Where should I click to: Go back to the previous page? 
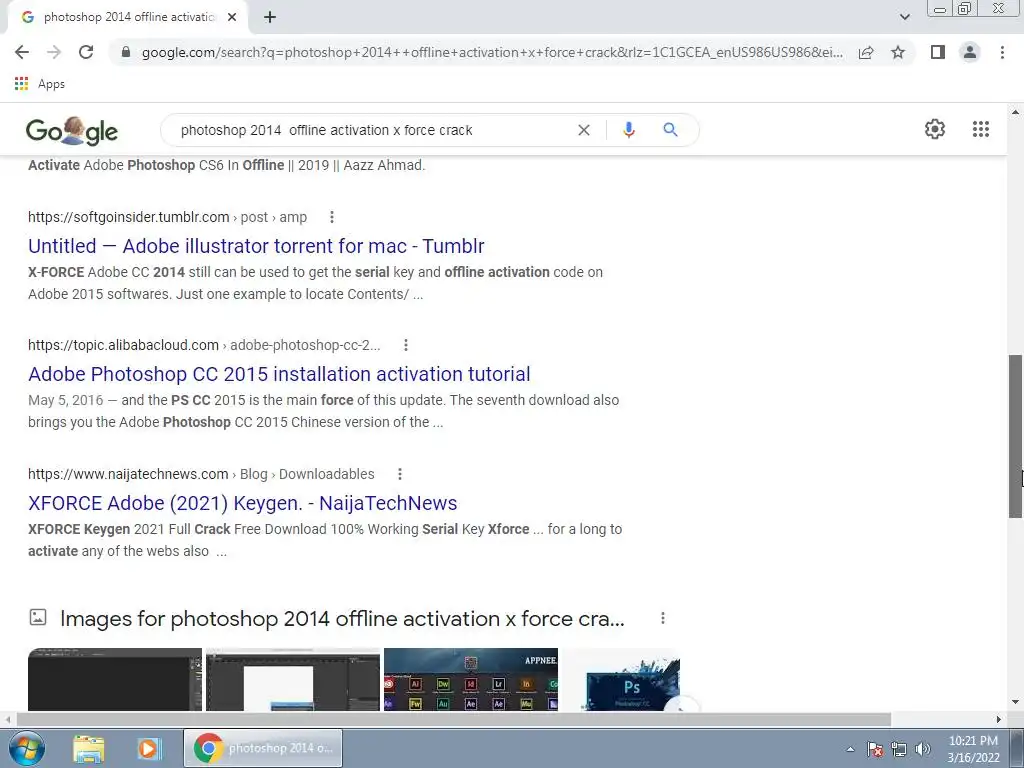22,52
